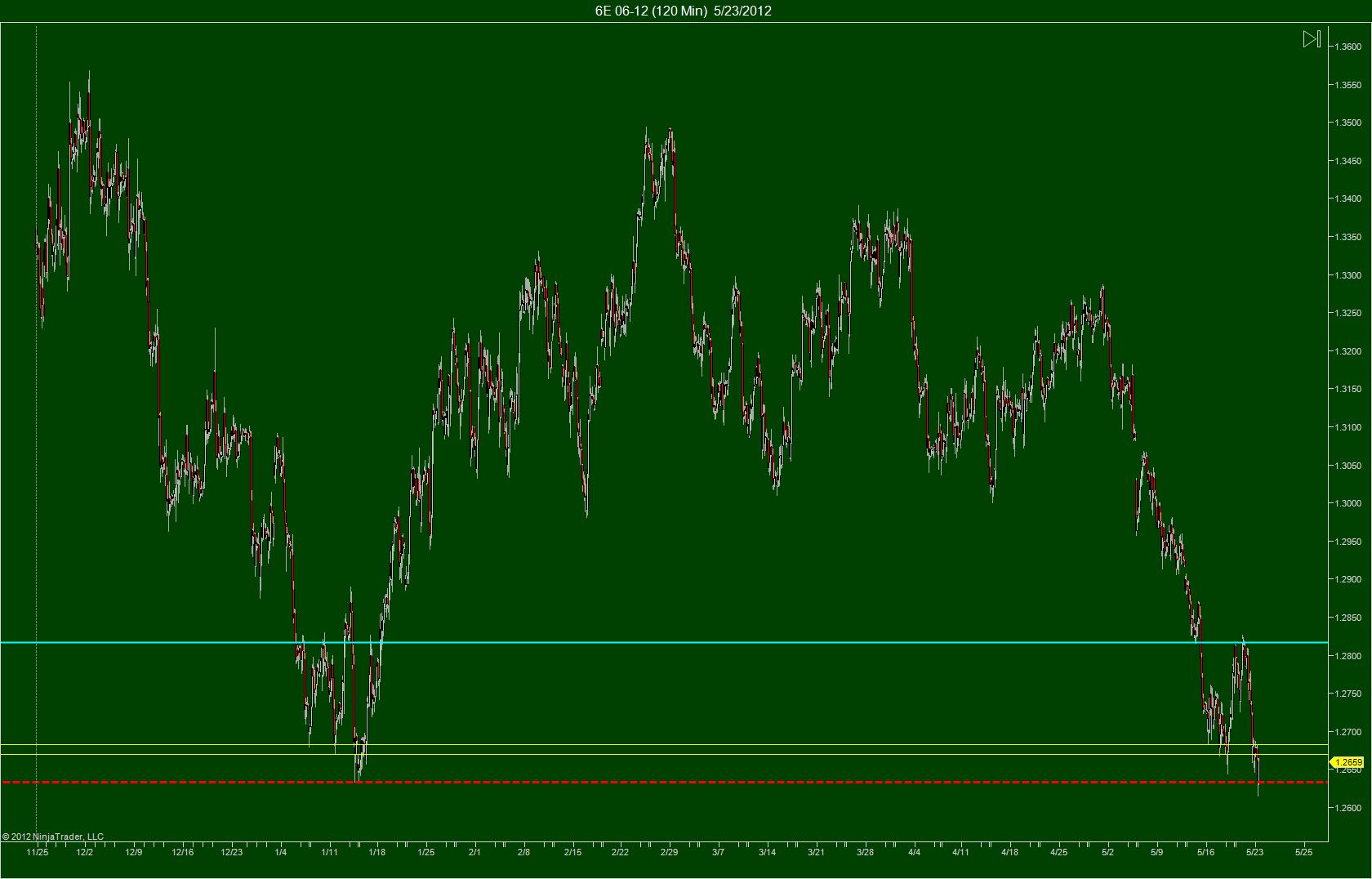The height and width of the screenshot is (879, 1372).
Task: Click the 5/23 date label on time axis
Action: 1255,852
